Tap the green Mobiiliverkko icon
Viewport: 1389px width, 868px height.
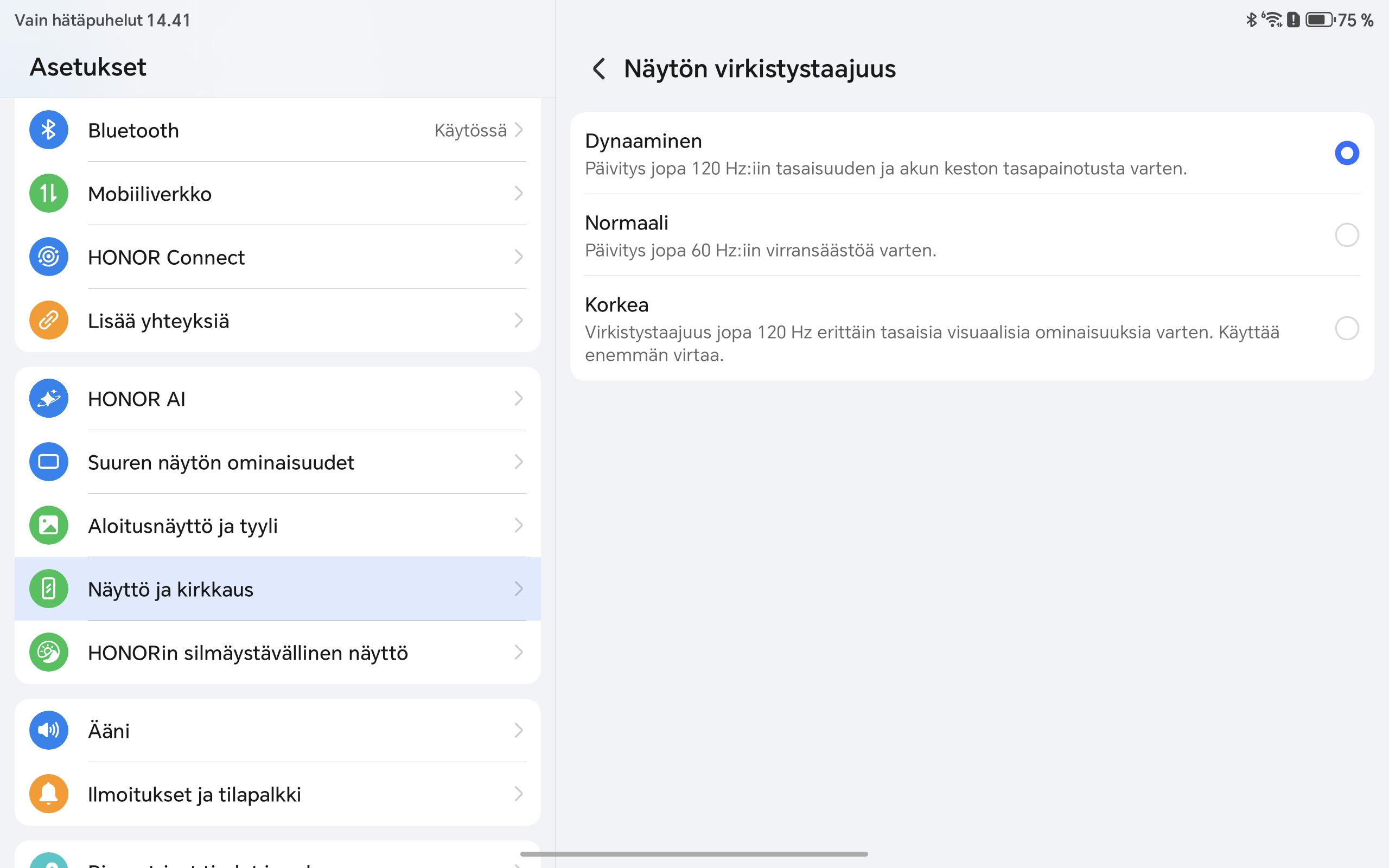49,194
